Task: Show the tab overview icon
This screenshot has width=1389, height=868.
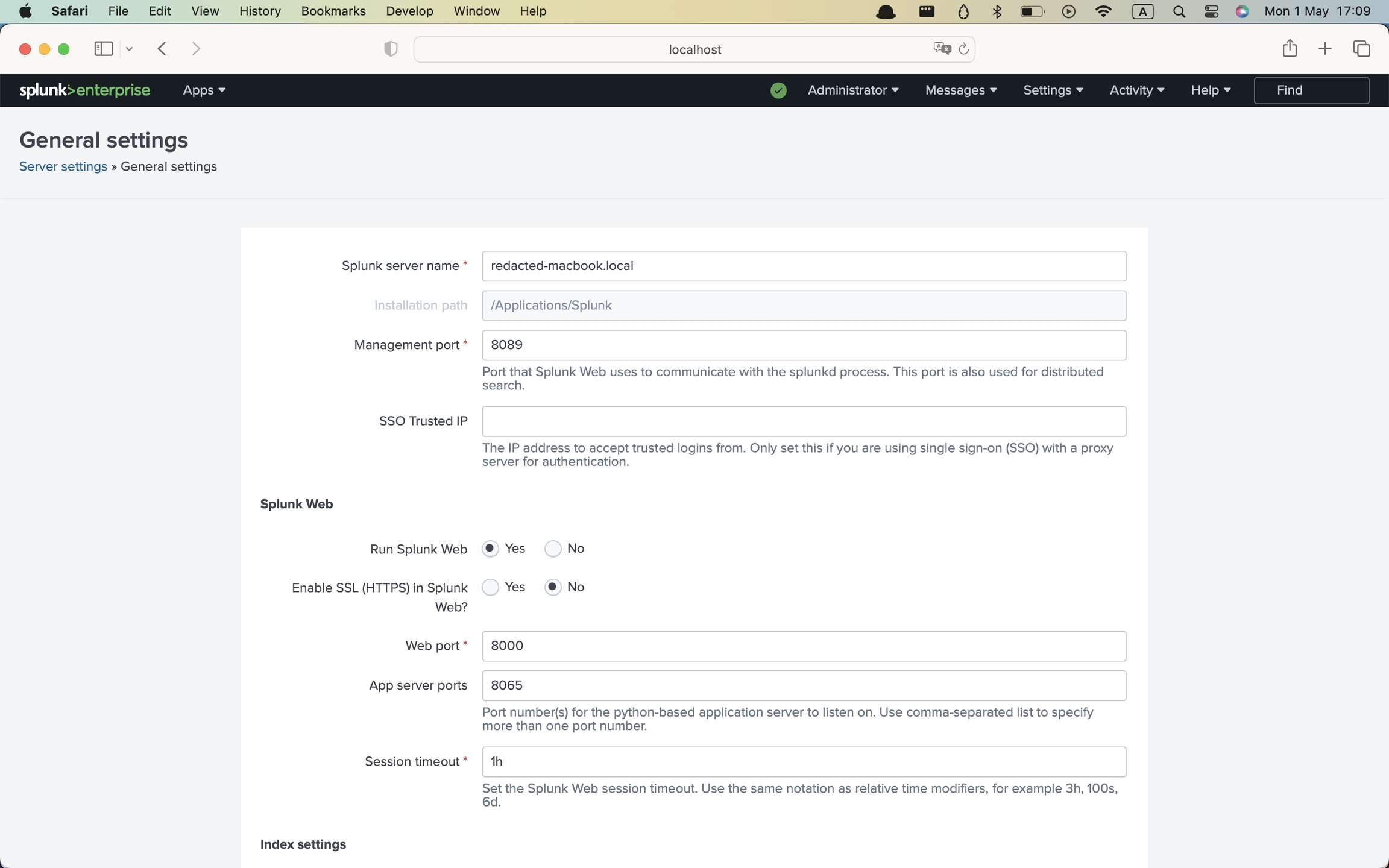Action: pyautogui.click(x=1362, y=49)
